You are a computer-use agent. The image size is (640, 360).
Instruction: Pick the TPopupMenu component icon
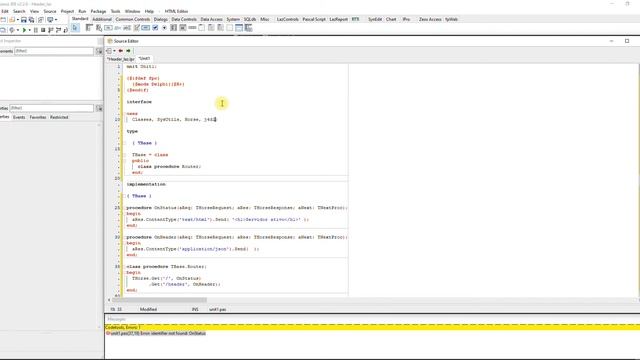99,28
